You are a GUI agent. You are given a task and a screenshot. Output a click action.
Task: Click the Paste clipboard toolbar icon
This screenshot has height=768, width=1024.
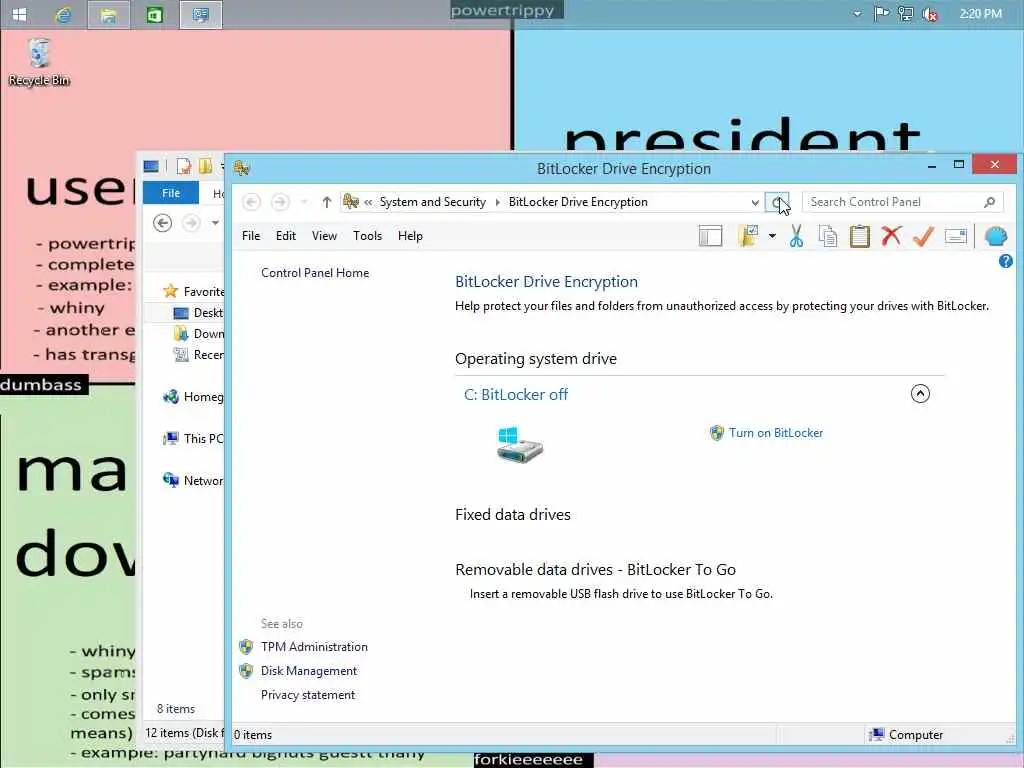859,236
